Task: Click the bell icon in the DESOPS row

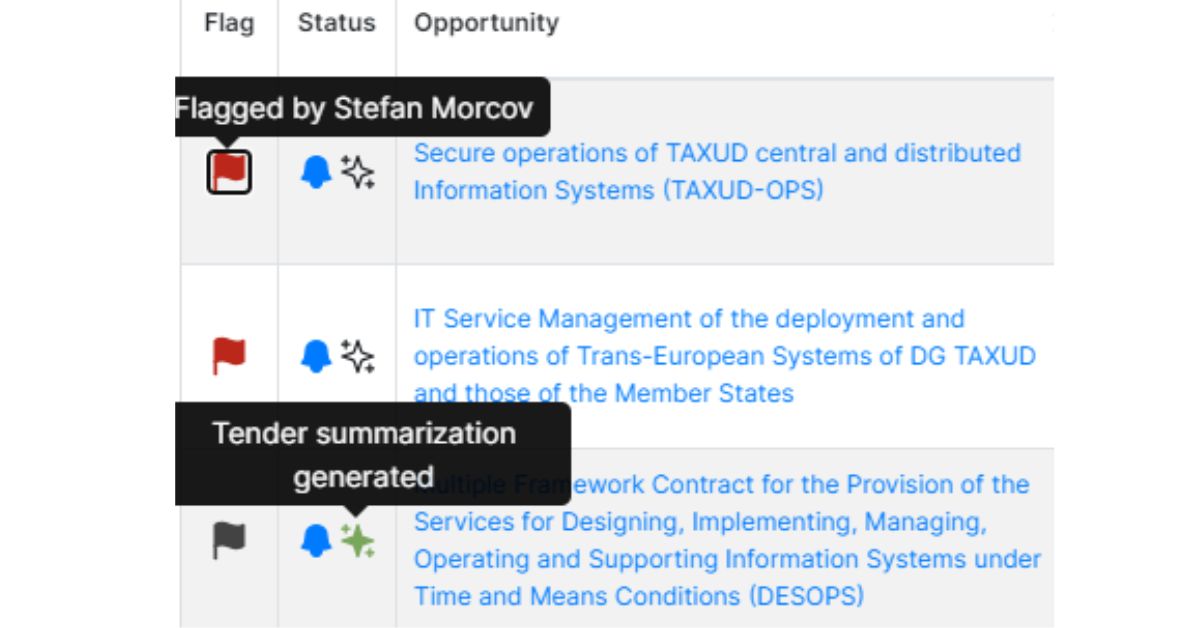Action: [x=316, y=541]
